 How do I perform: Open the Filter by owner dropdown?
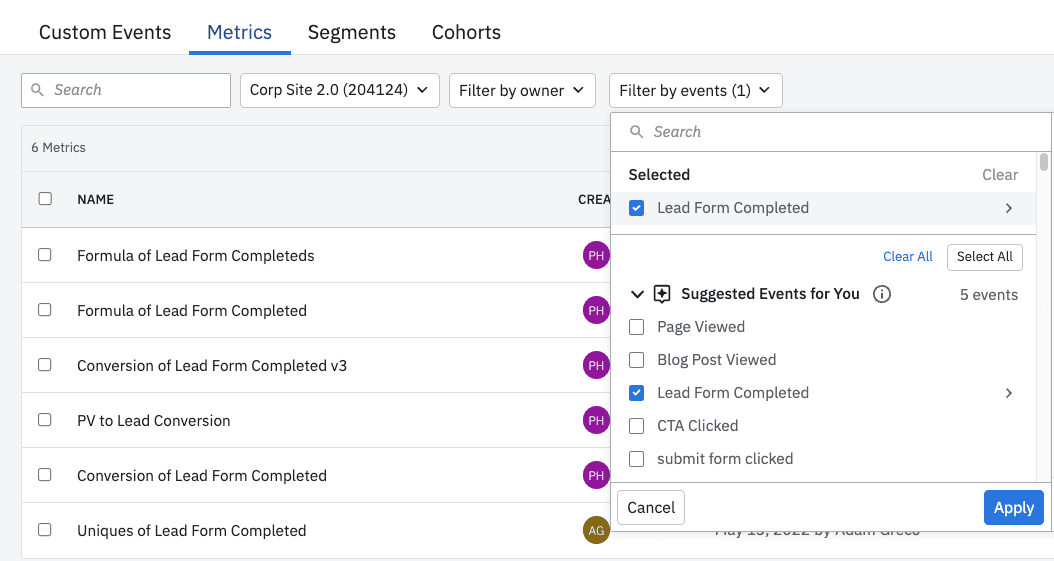[522, 90]
